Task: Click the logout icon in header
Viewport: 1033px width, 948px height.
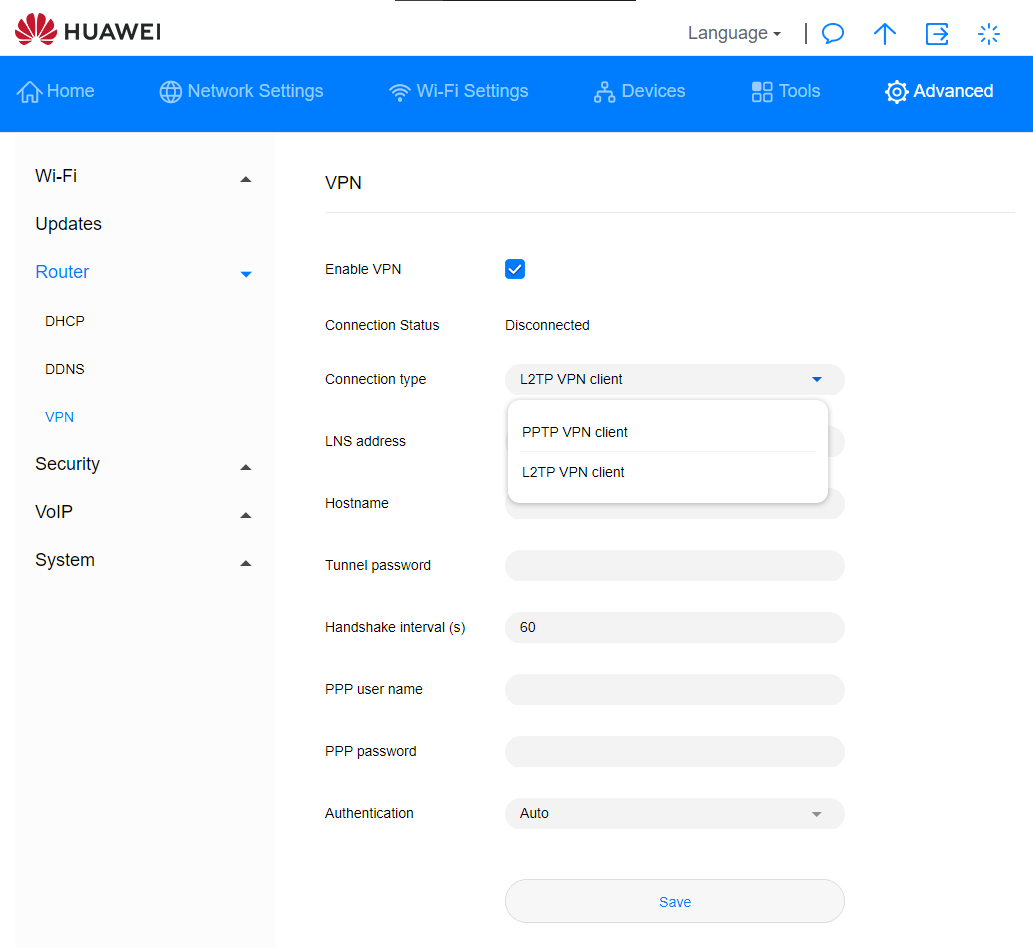Action: [937, 34]
